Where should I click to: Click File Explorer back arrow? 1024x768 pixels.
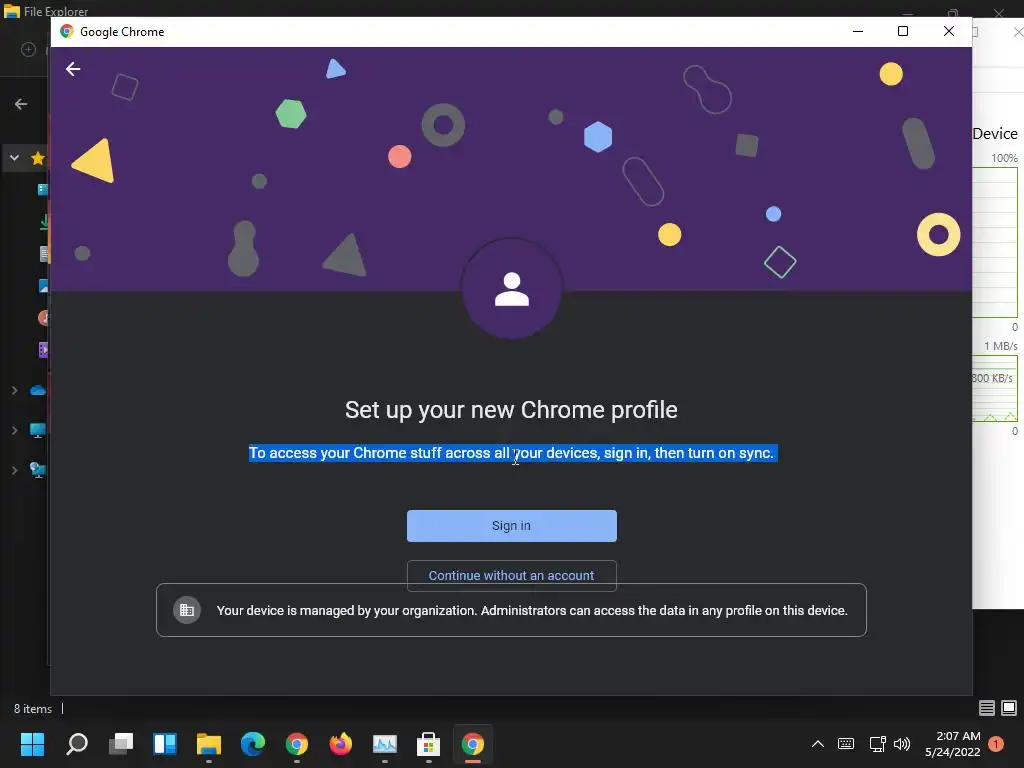point(21,104)
